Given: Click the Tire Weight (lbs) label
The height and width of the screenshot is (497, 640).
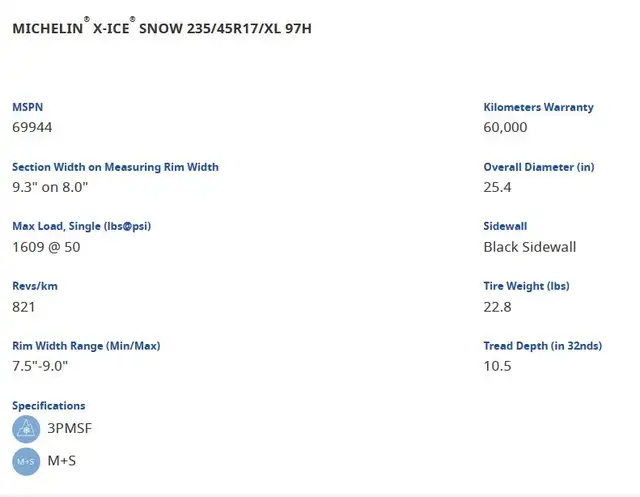Looking at the screenshot, I should tap(527, 286).
